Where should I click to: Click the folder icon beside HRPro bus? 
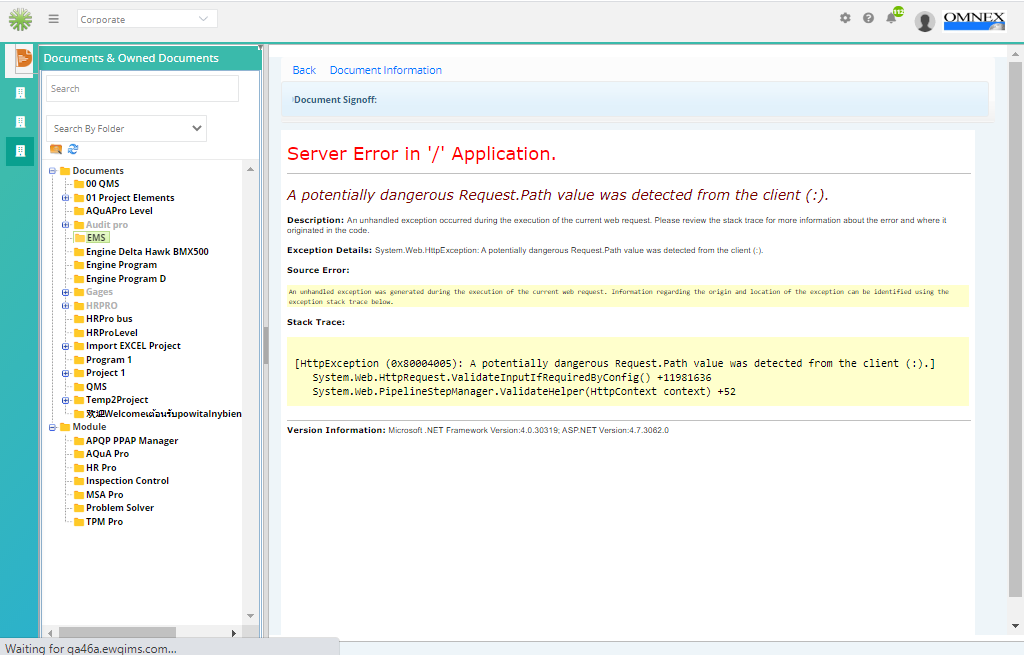(79, 319)
